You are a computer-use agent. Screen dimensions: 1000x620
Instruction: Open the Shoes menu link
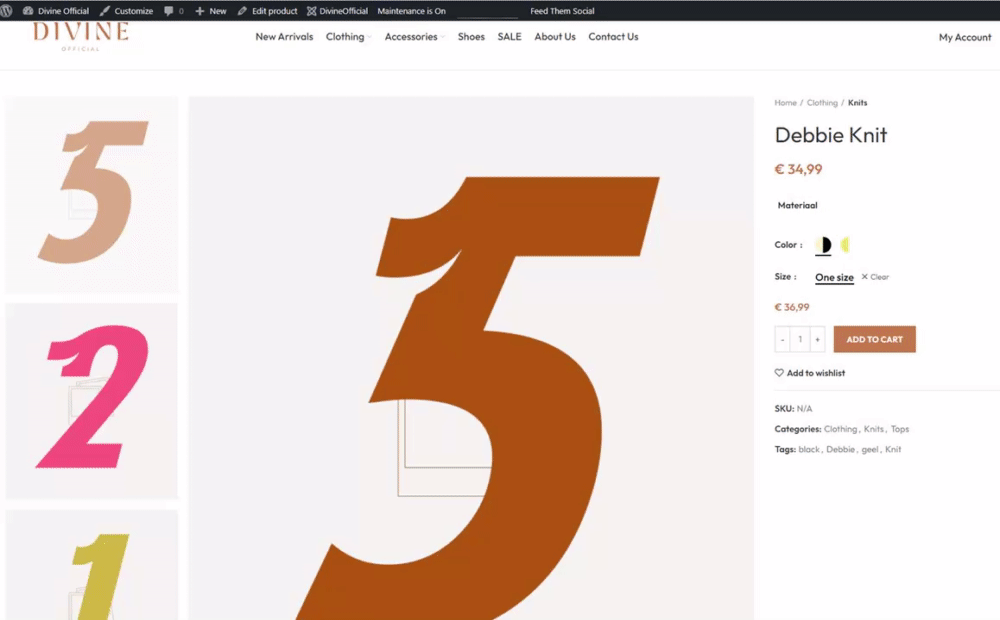(471, 37)
